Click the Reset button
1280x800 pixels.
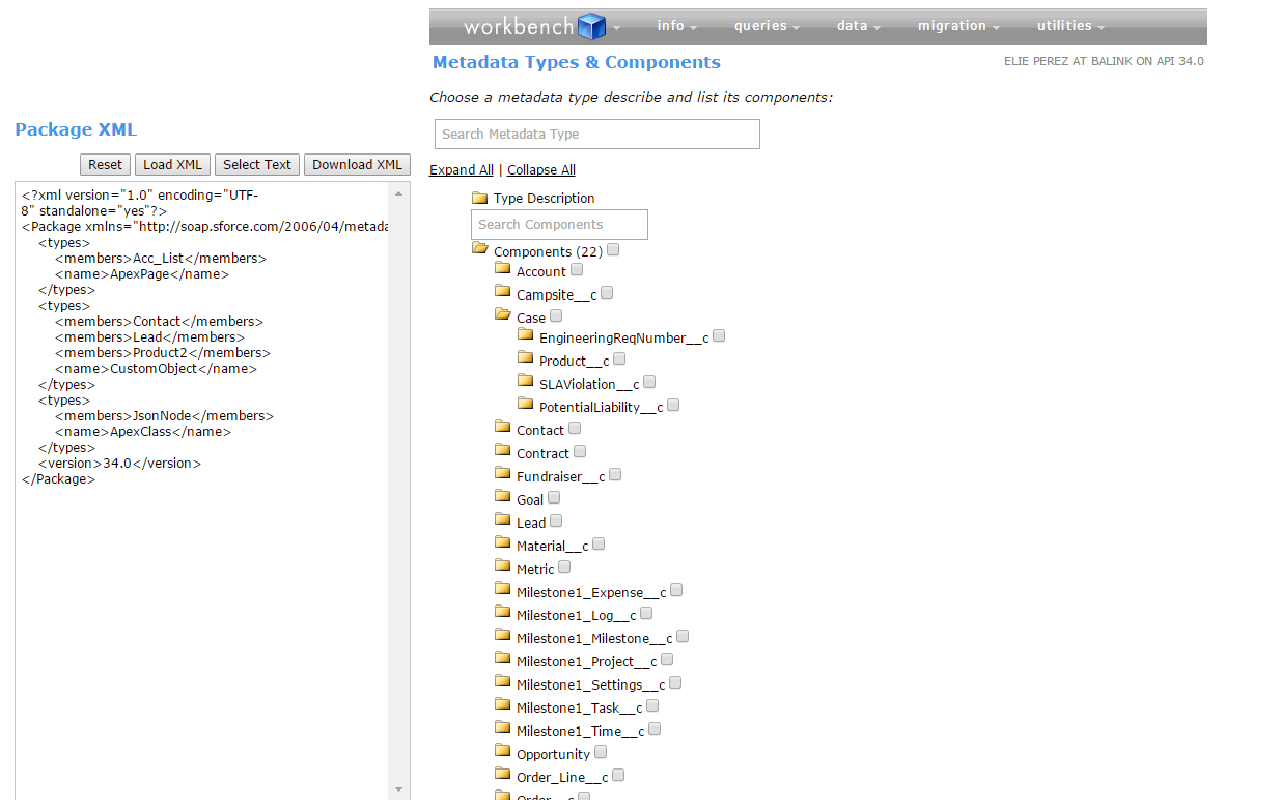point(105,165)
